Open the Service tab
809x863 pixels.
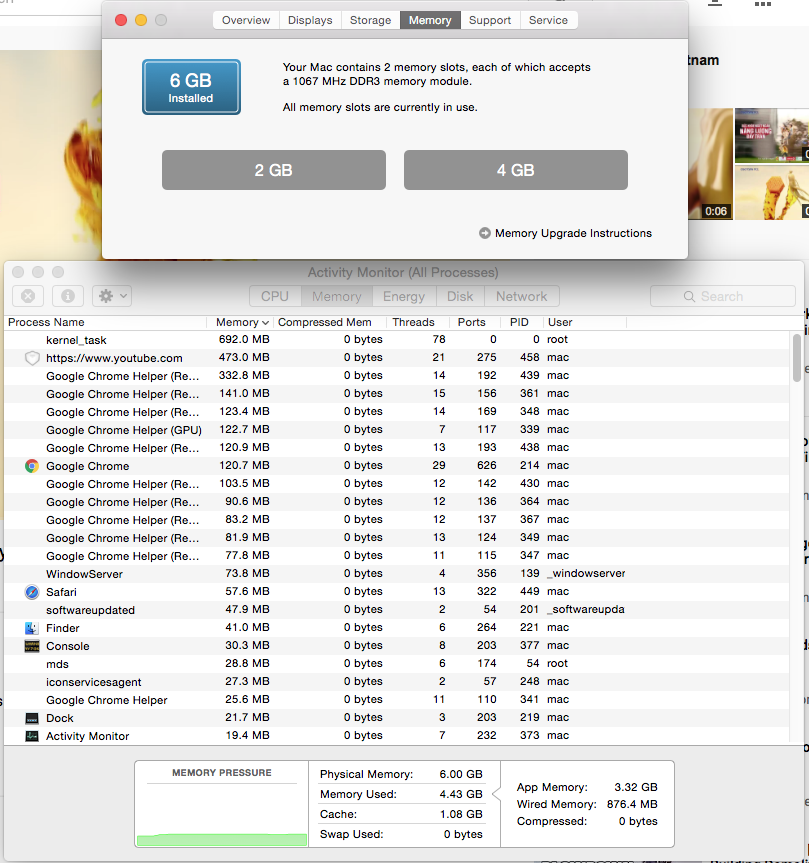tap(548, 20)
